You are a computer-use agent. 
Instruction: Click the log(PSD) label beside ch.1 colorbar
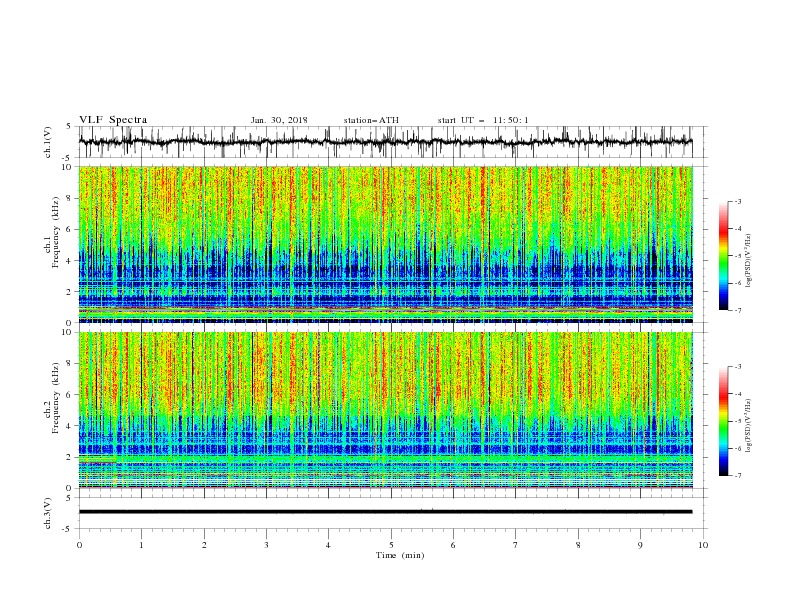(748, 261)
